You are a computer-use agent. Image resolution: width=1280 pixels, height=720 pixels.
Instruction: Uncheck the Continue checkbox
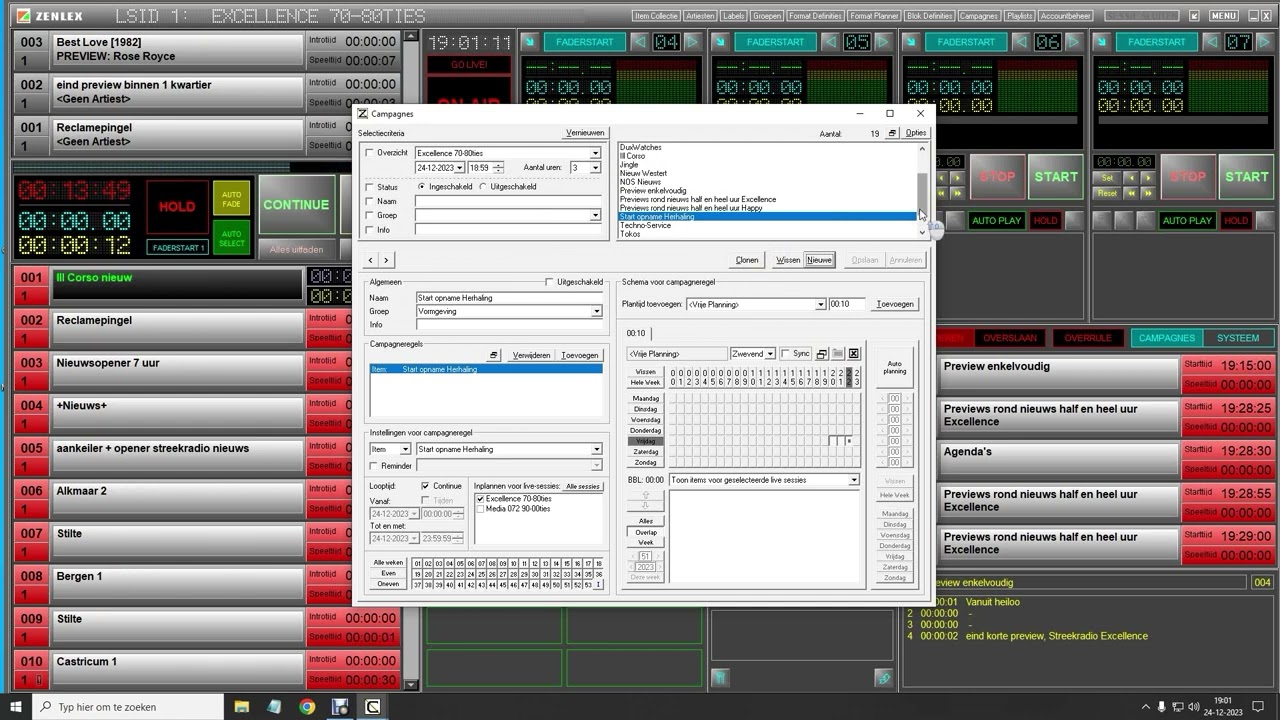coord(425,486)
